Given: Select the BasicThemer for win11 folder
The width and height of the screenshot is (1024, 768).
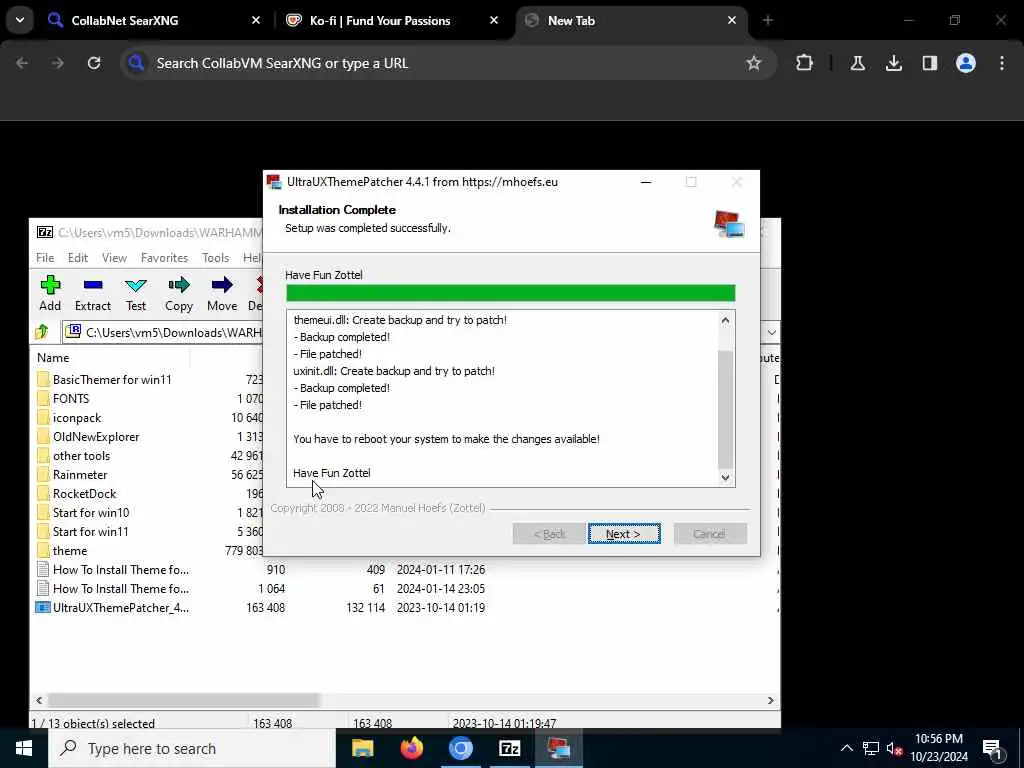Looking at the screenshot, I should 112,379.
